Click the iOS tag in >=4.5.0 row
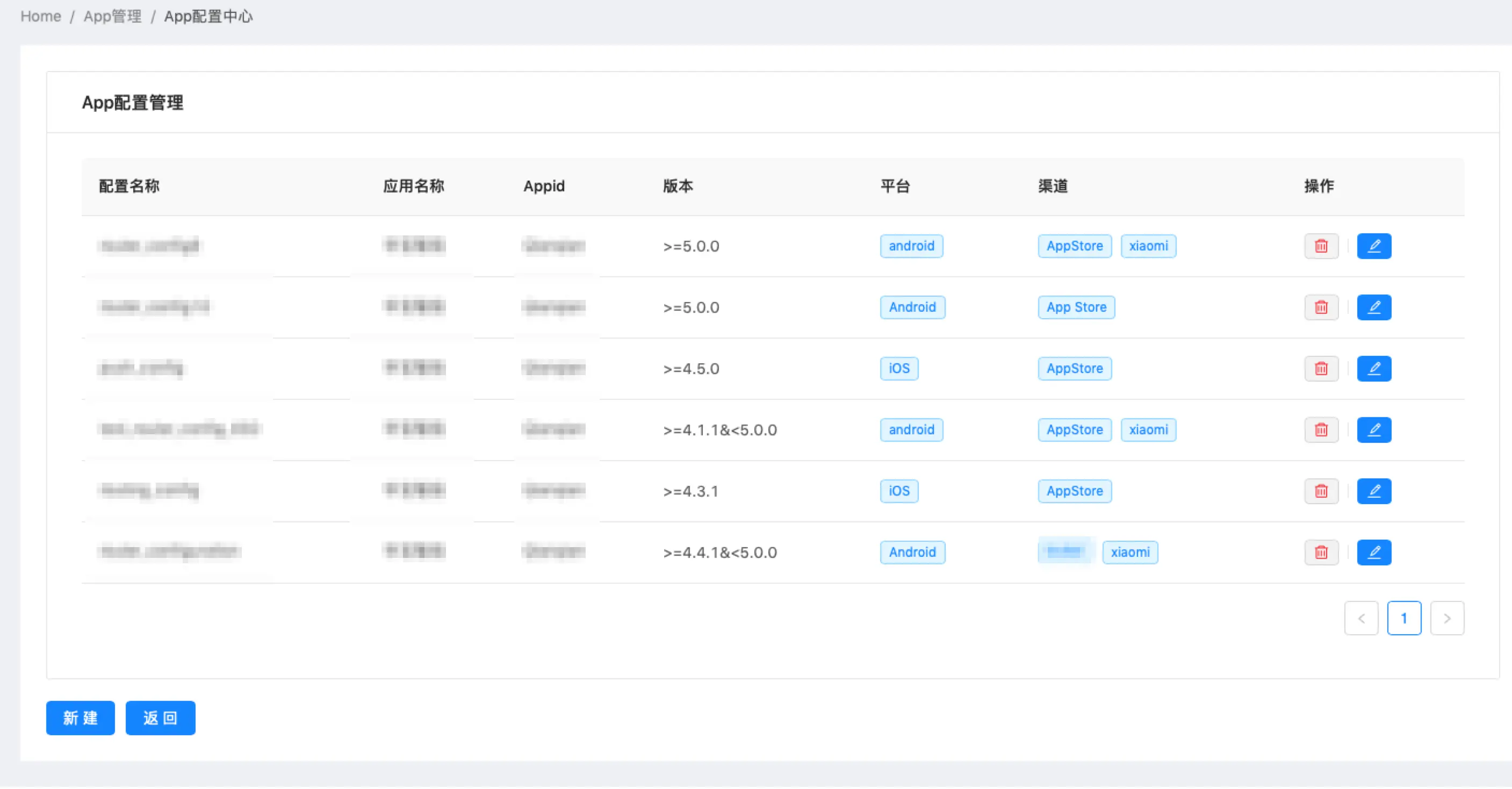This screenshot has width=1512, height=789. 898,369
